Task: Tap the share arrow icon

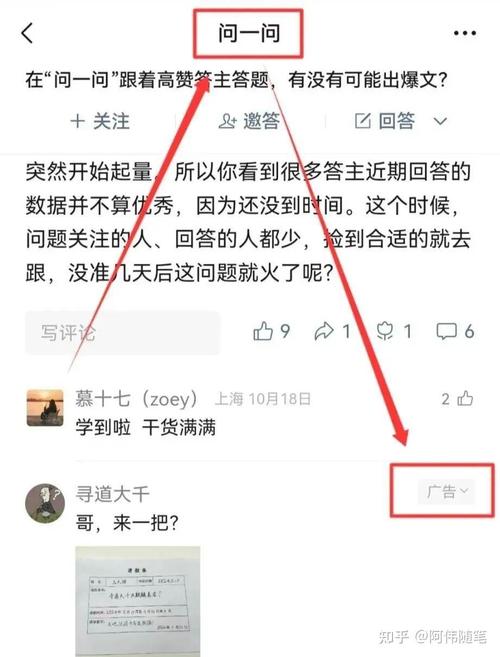Action: coord(324,331)
